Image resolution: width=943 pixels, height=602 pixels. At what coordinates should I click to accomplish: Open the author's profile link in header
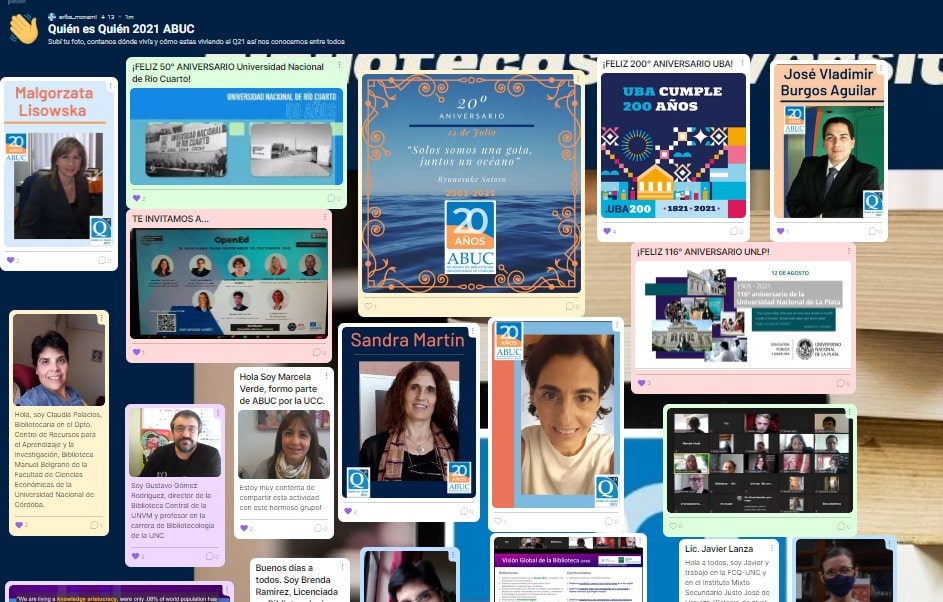click(78, 17)
